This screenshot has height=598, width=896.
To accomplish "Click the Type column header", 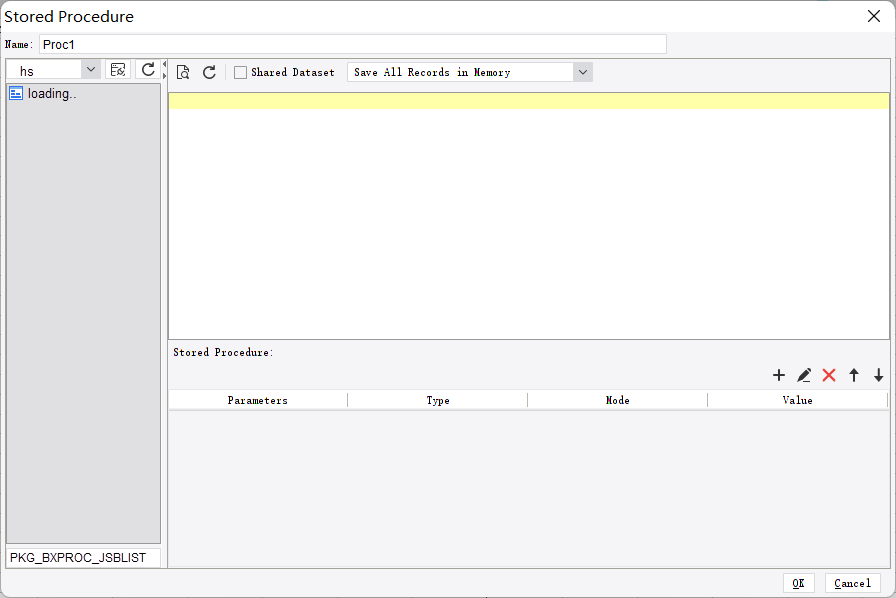I will pos(437,400).
